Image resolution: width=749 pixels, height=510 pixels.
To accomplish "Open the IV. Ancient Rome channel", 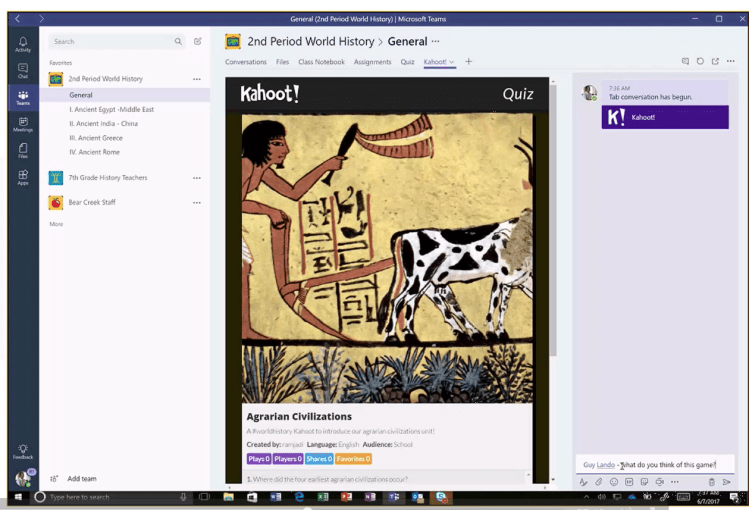I will click(94, 152).
